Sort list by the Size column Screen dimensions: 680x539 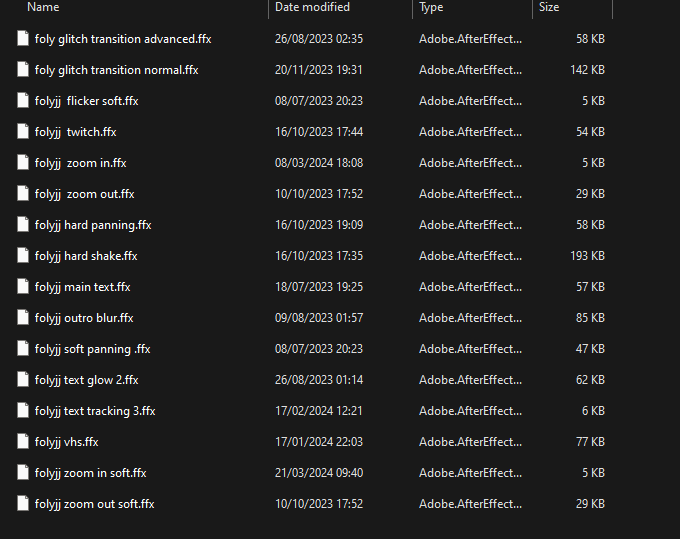click(549, 7)
